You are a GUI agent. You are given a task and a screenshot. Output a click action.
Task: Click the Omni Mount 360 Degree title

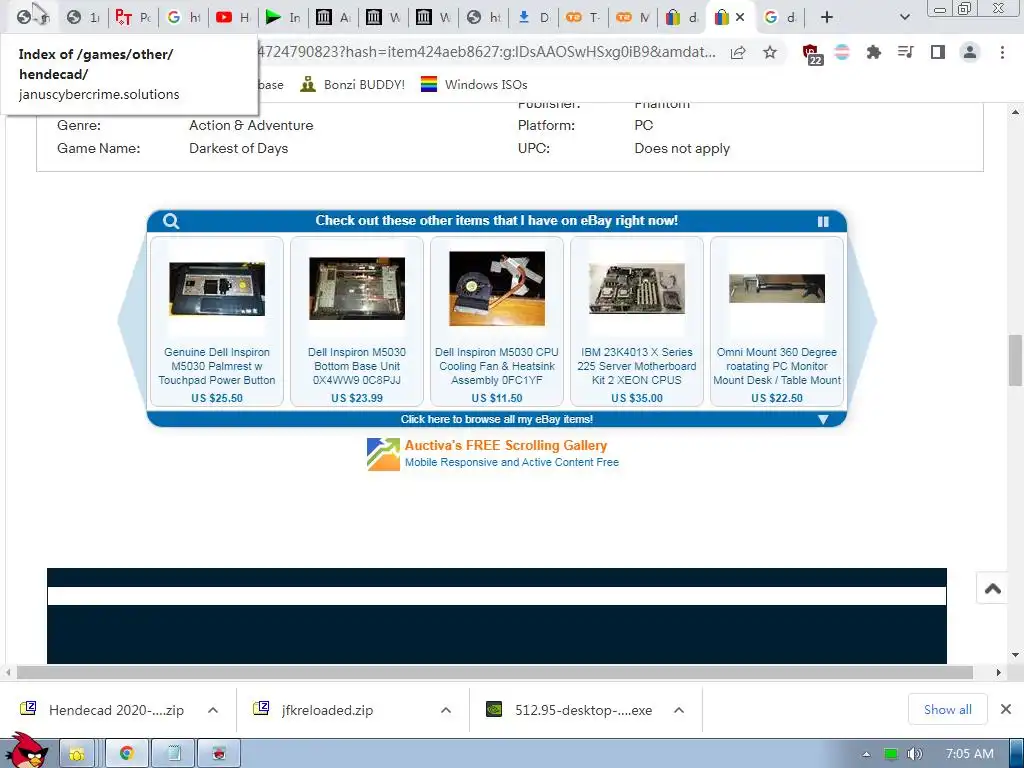coord(776,366)
